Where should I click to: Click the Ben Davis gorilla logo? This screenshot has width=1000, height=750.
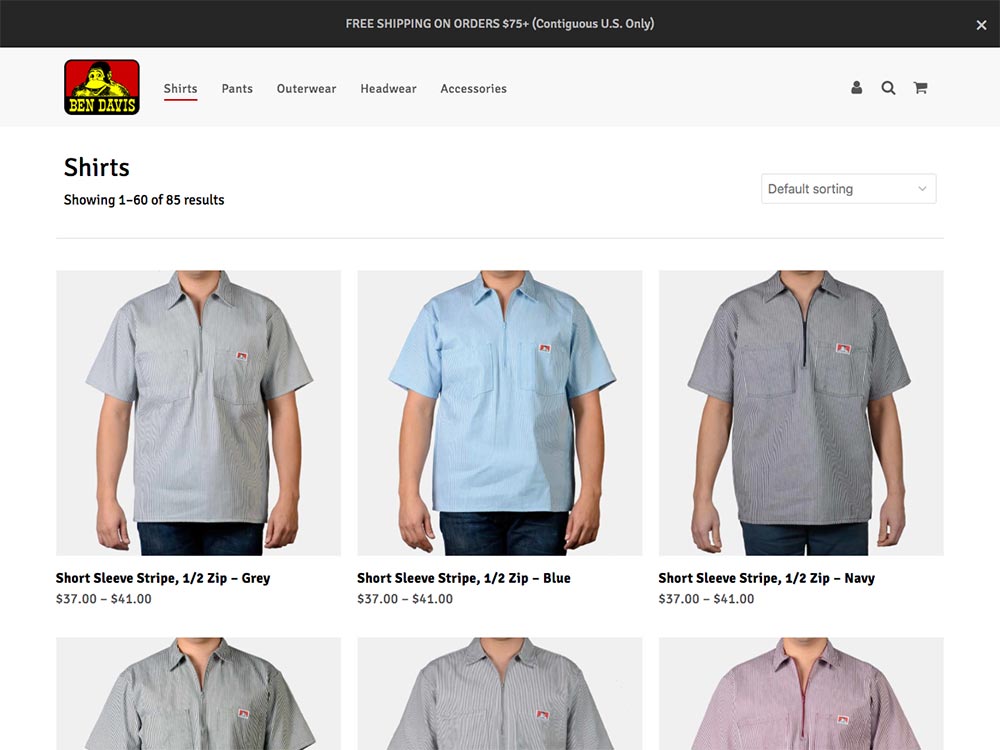[x=102, y=87]
